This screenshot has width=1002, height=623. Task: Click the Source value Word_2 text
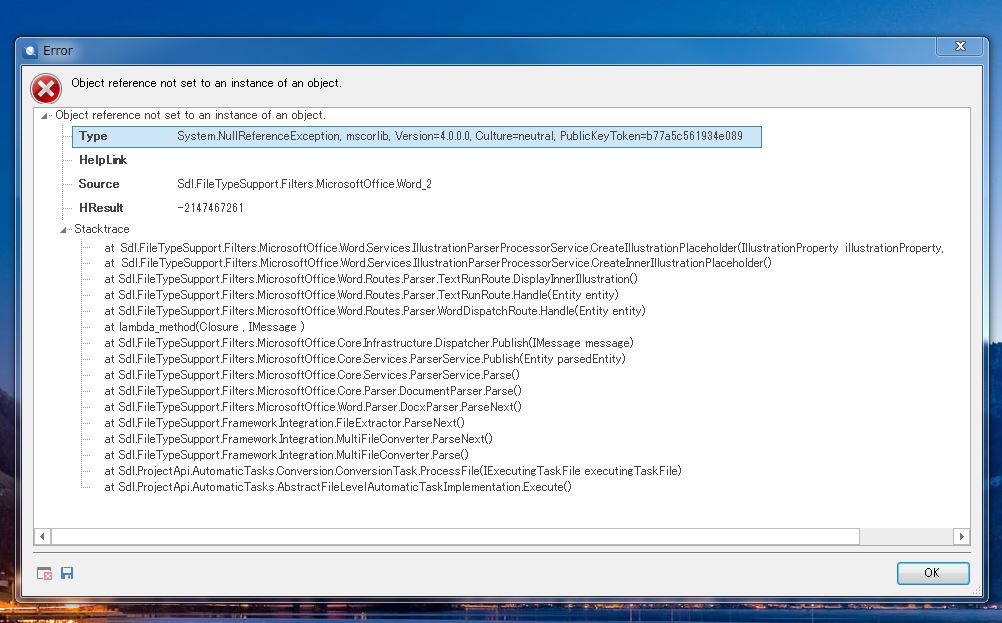(x=304, y=184)
